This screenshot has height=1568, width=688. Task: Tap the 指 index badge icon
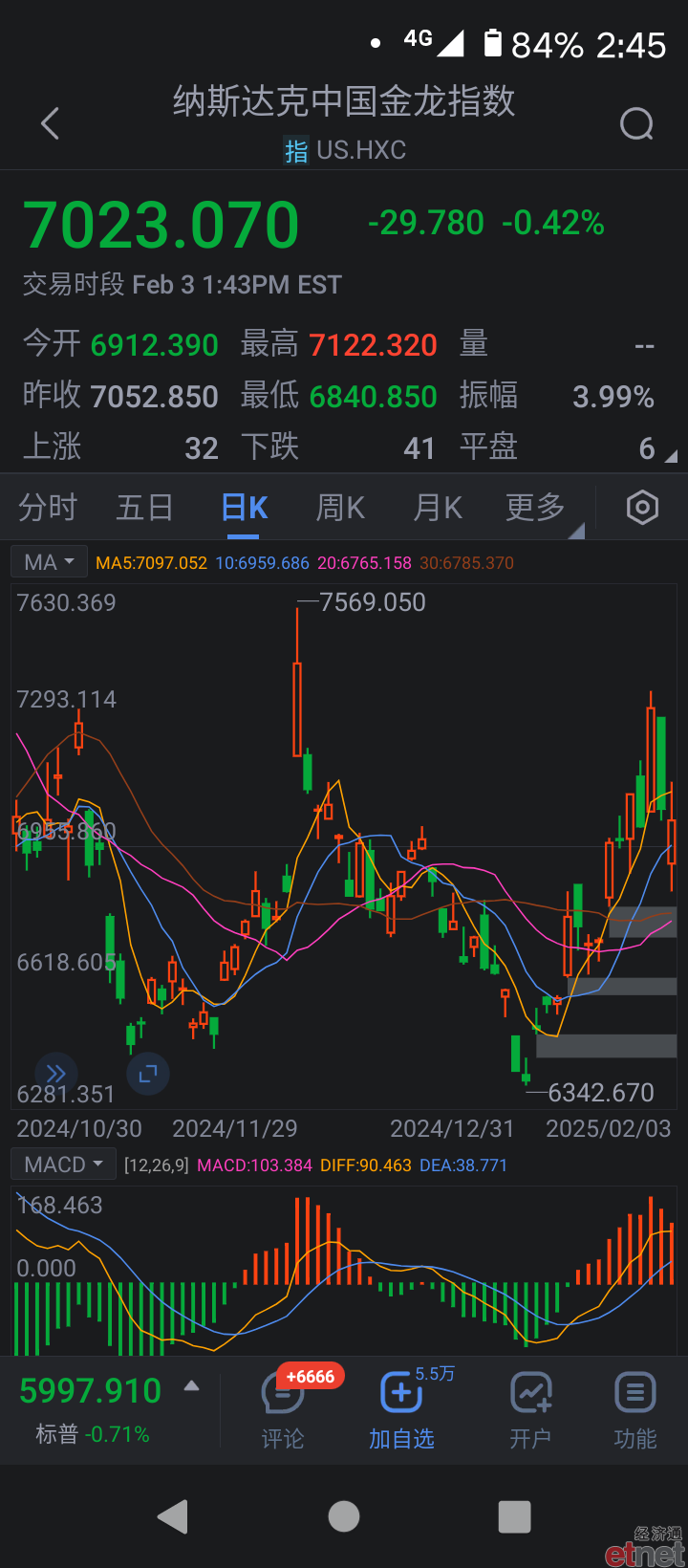tap(296, 151)
